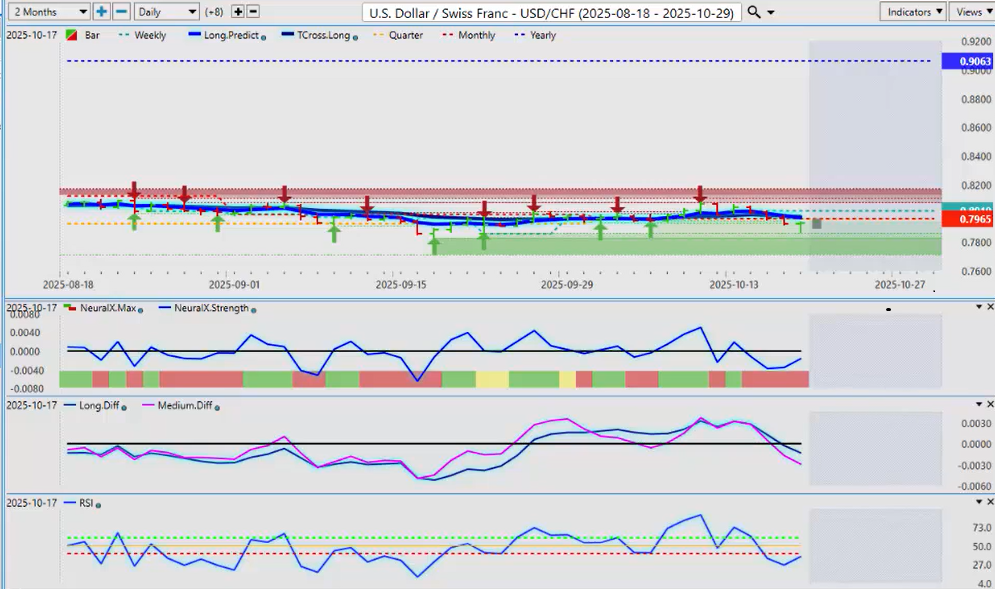The height and width of the screenshot is (589, 995).
Task: Collapse the RSI panel using its arrow
Action: [978, 499]
